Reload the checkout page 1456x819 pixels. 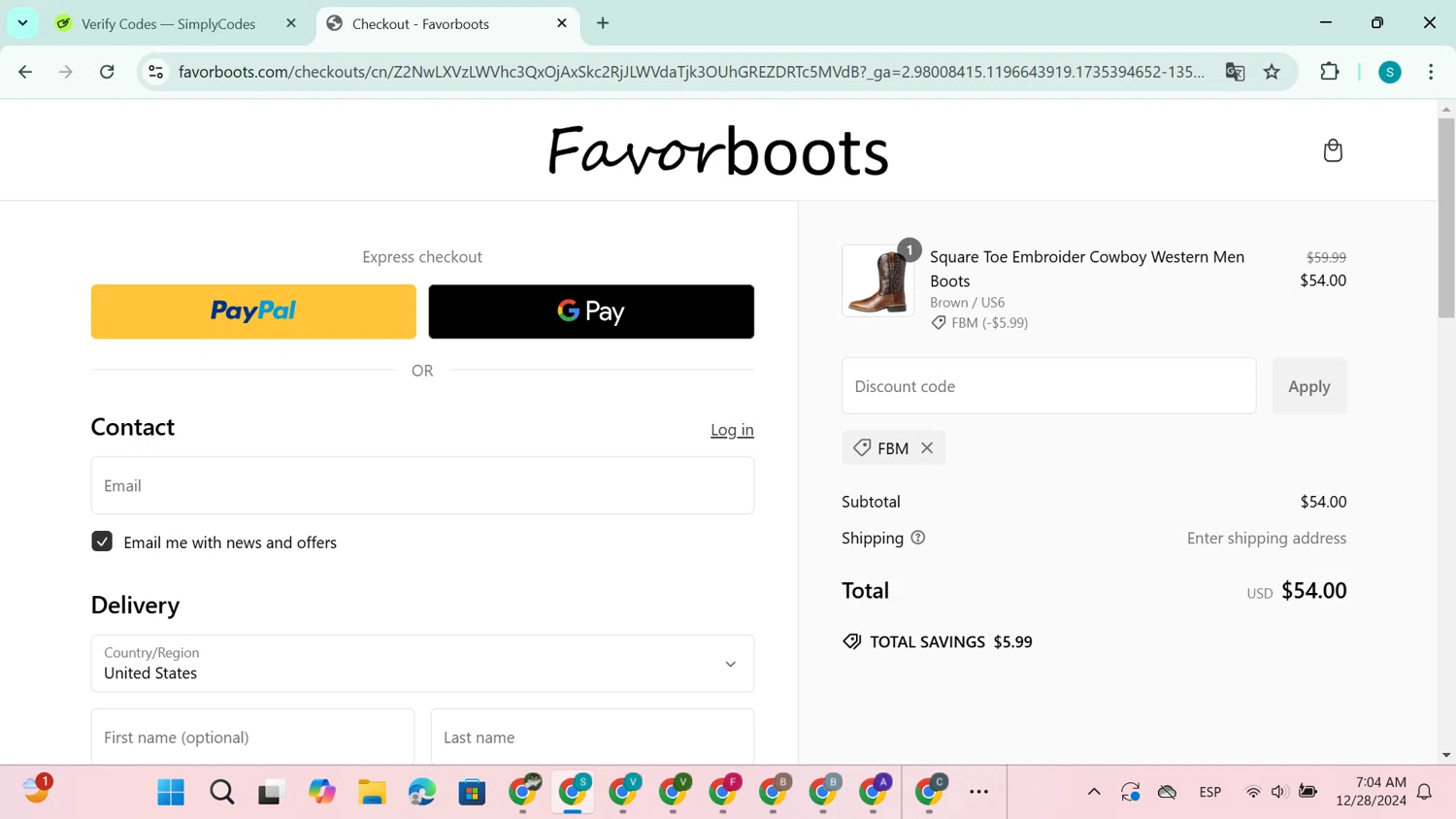[107, 72]
